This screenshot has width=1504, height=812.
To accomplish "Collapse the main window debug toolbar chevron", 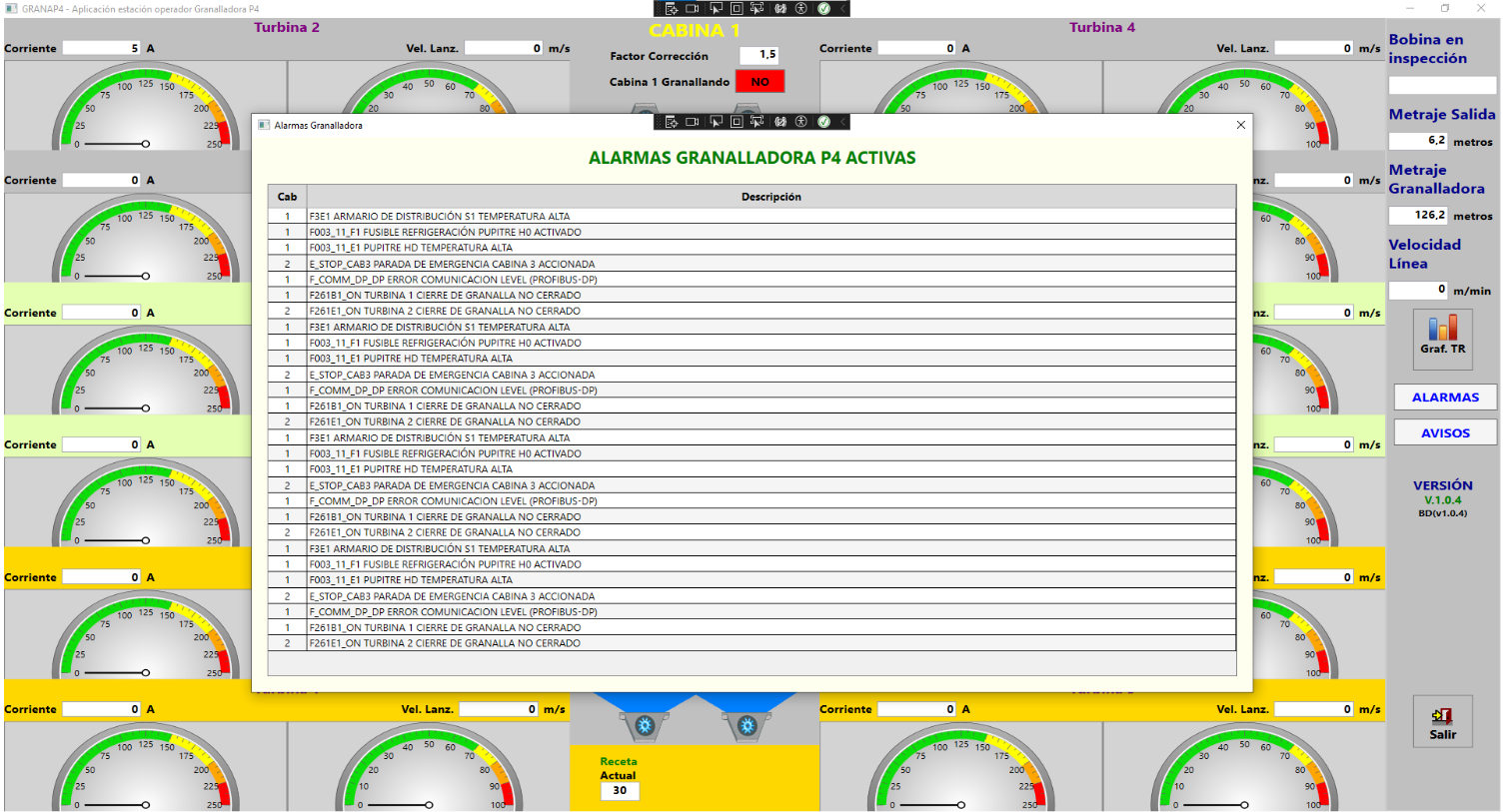I will pyautogui.click(x=842, y=8).
